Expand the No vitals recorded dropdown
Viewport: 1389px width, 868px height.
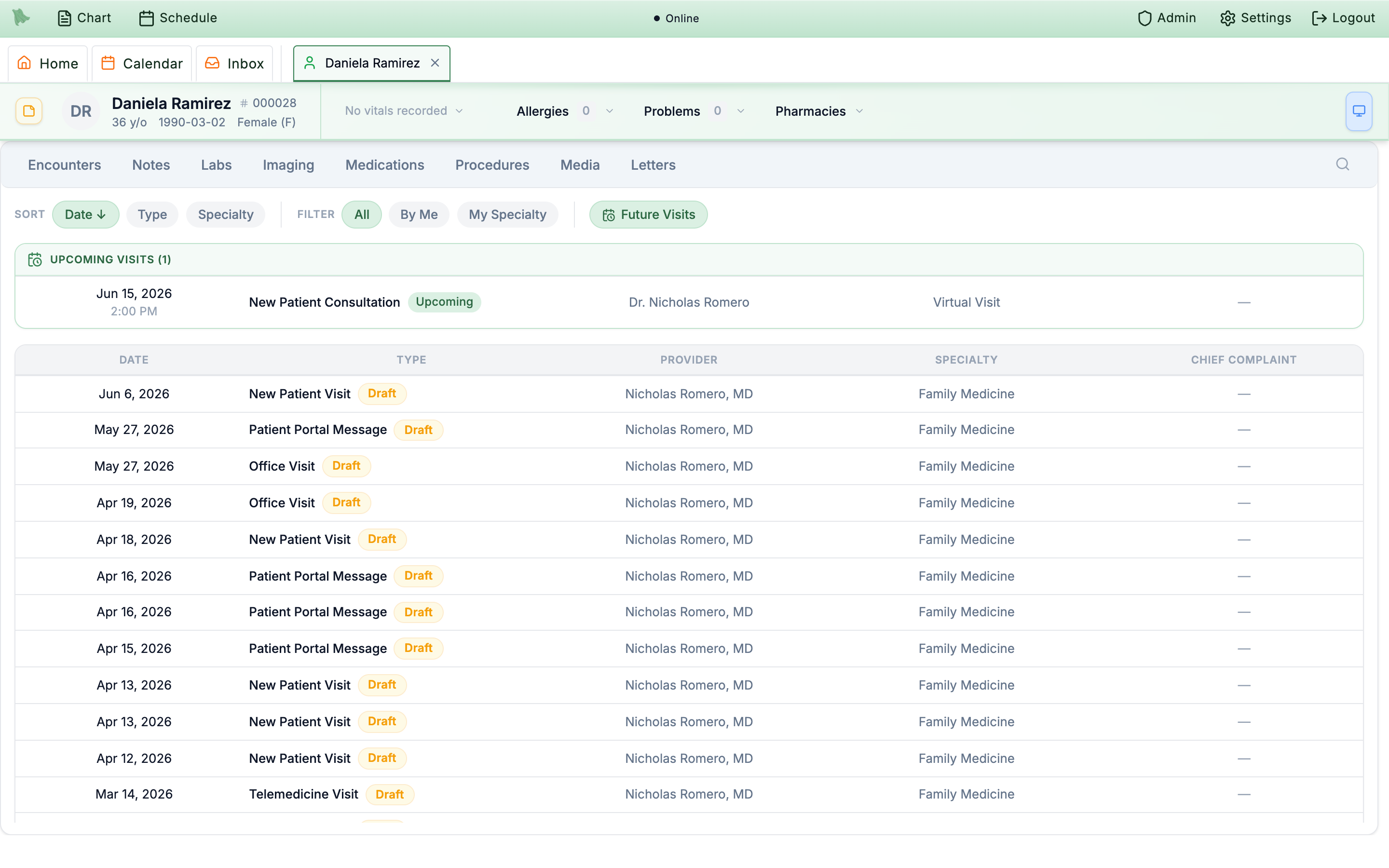pos(404,111)
